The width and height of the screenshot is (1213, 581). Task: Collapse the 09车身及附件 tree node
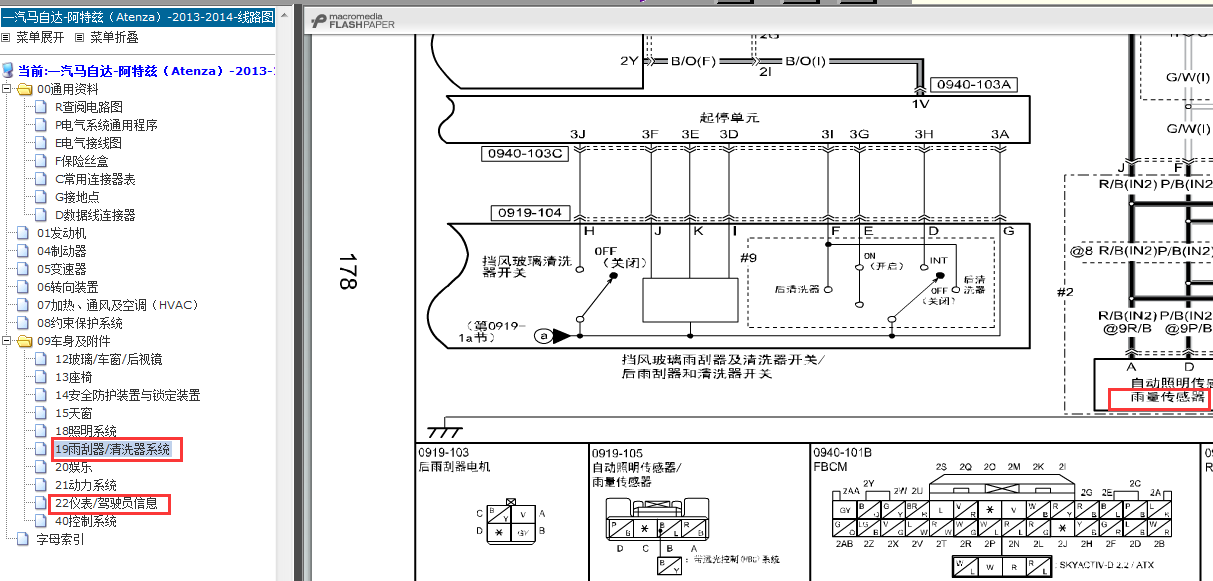(x=7, y=341)
